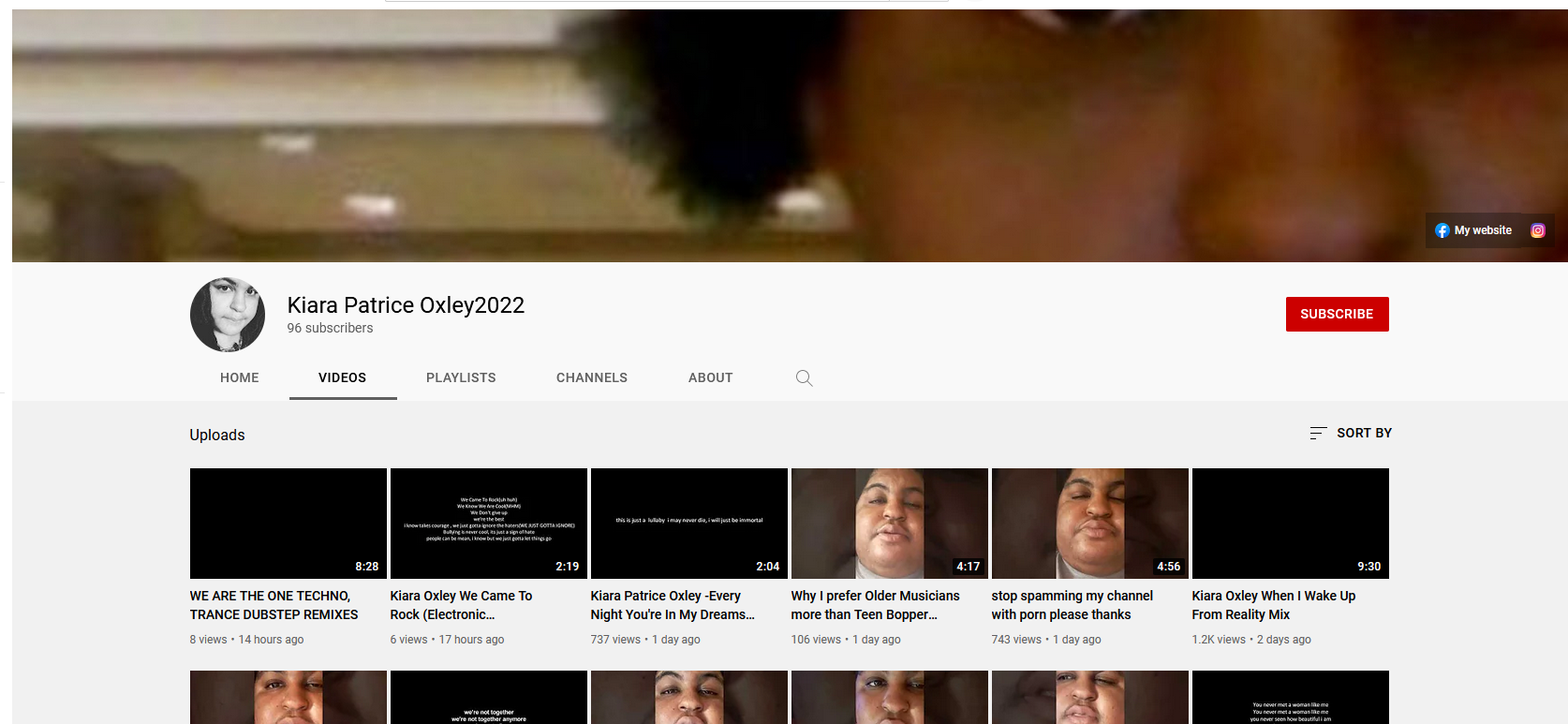Click the channel search magnifier icon

804,377
